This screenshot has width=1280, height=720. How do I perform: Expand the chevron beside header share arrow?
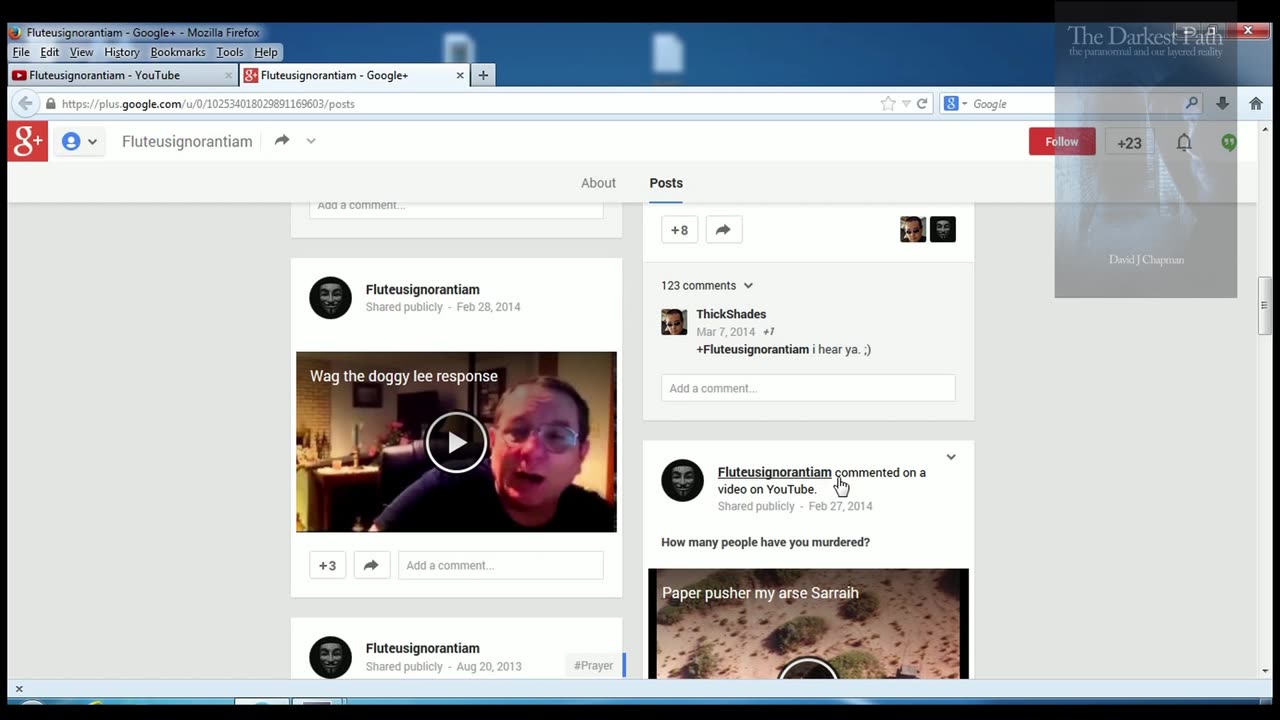click(x=311, y=141)
